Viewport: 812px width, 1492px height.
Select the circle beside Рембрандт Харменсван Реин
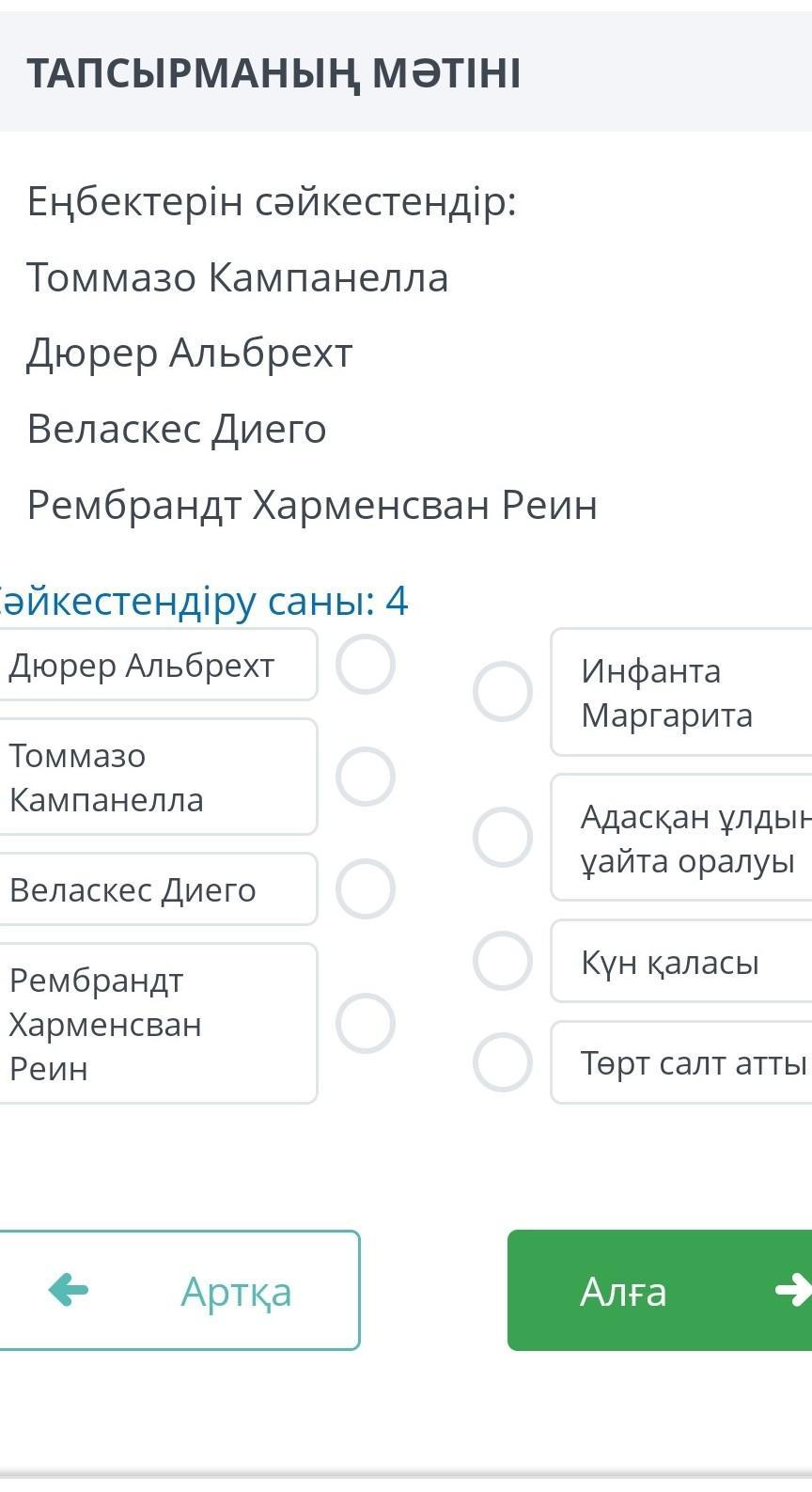[366, 1023]
